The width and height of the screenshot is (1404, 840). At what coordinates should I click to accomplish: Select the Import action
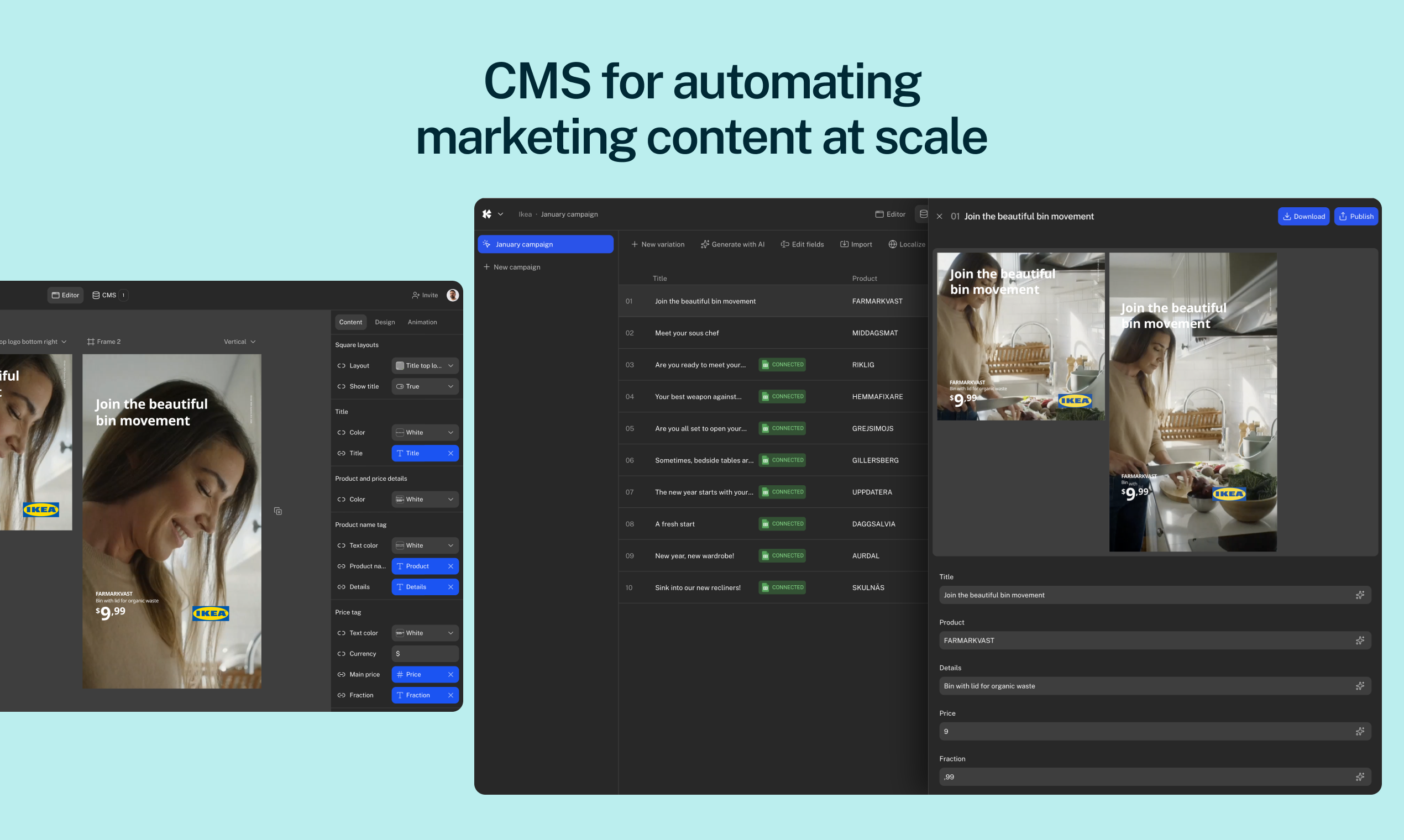(856, 244)
